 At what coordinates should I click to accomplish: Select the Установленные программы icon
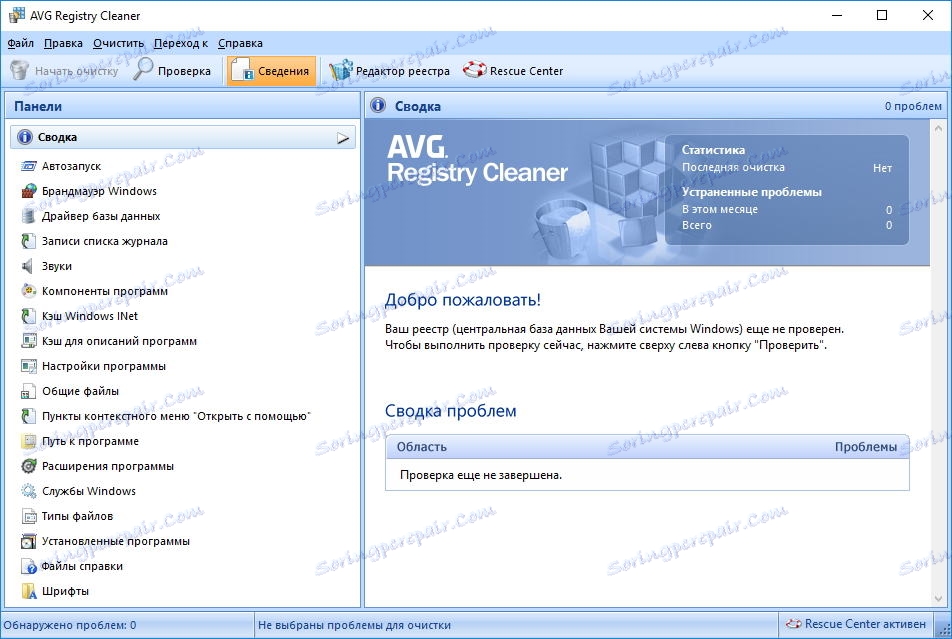tap(24, 540)
